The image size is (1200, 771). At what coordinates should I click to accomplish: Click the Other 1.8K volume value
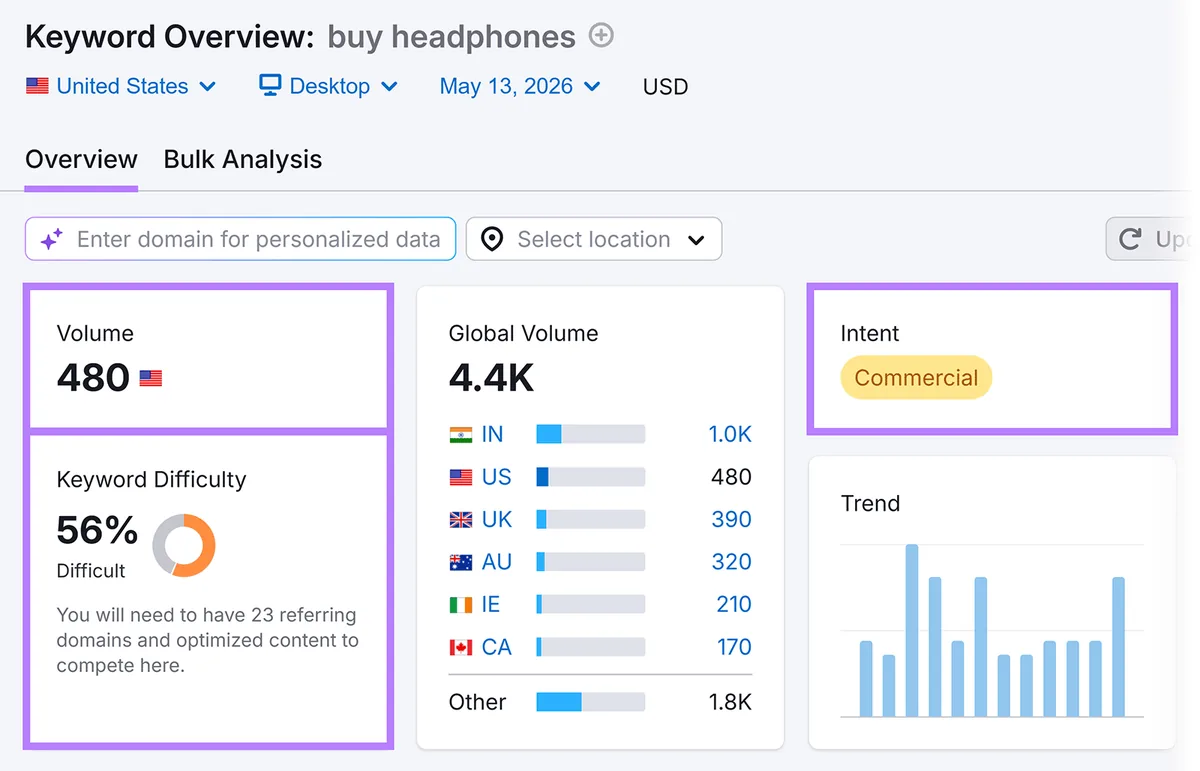[x=730, y=702]
